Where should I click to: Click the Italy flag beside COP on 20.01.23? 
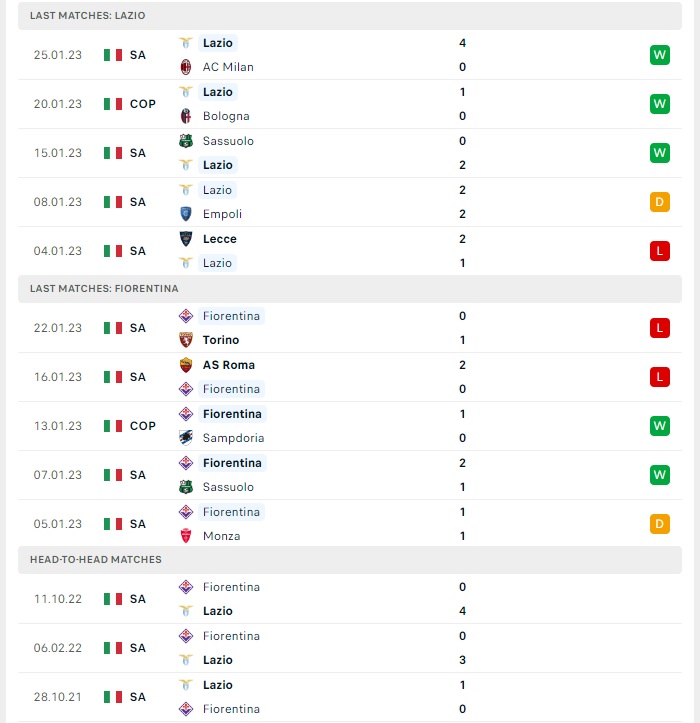113,104
